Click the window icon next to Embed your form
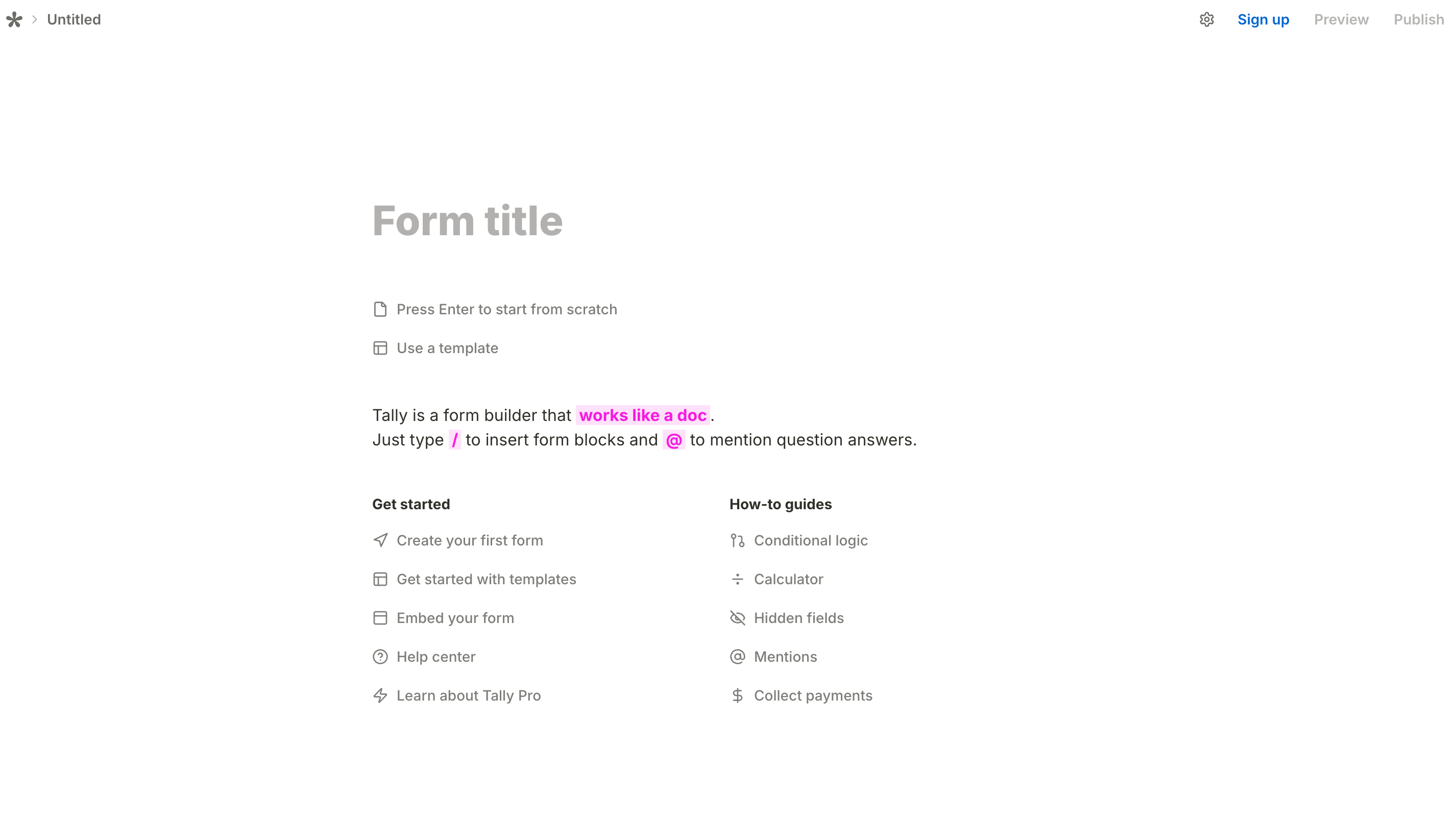Image resolution: width=1456 pixels, height=822 pixels. coord(380,617)
